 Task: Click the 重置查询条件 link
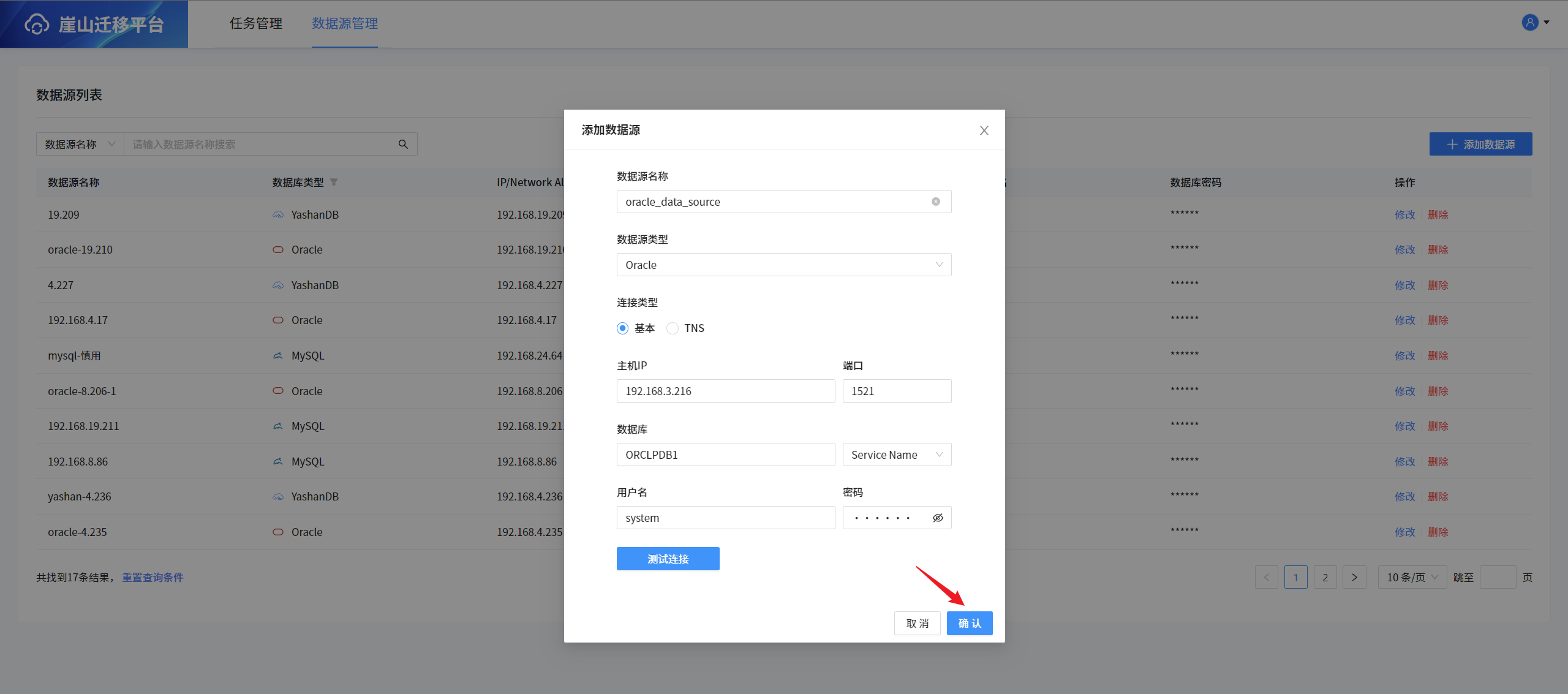pos(153,577)
